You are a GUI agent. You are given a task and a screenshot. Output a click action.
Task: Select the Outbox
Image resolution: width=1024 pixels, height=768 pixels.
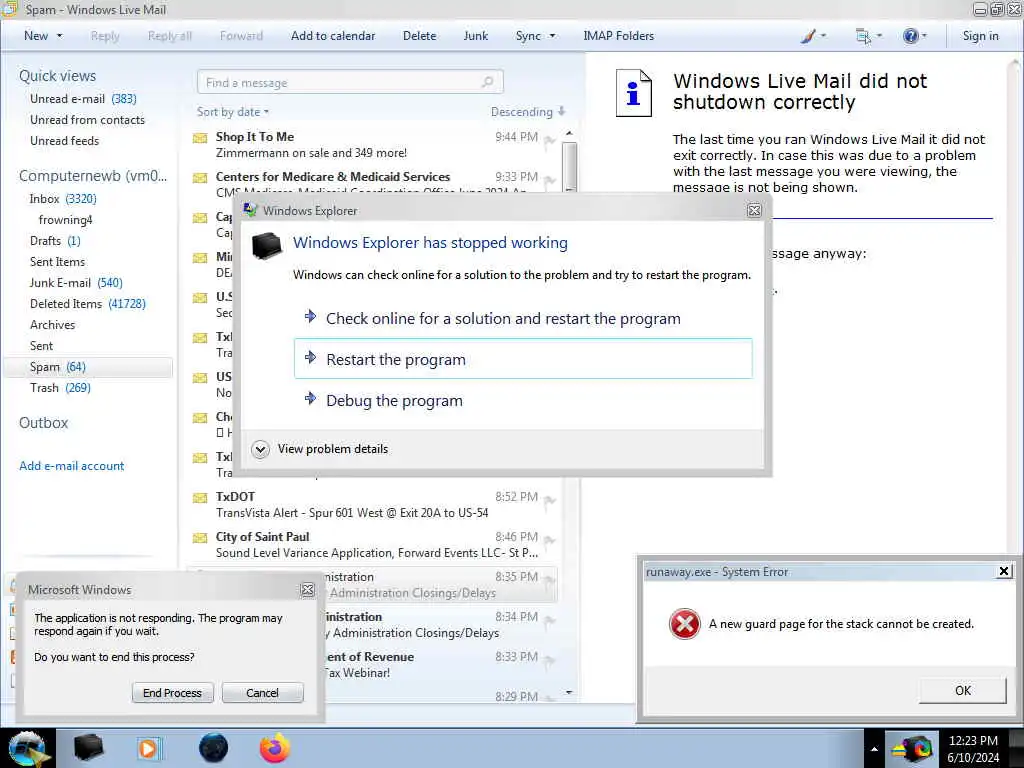[x=44, y=423]
